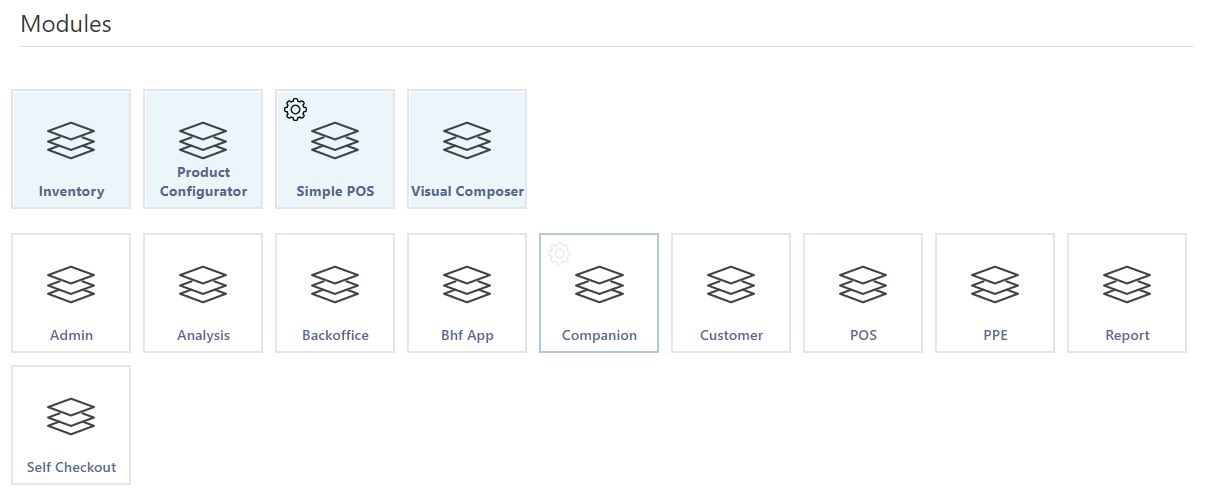Click the PPE module tile
This screenshot has height=493, width=1224.
995,293
